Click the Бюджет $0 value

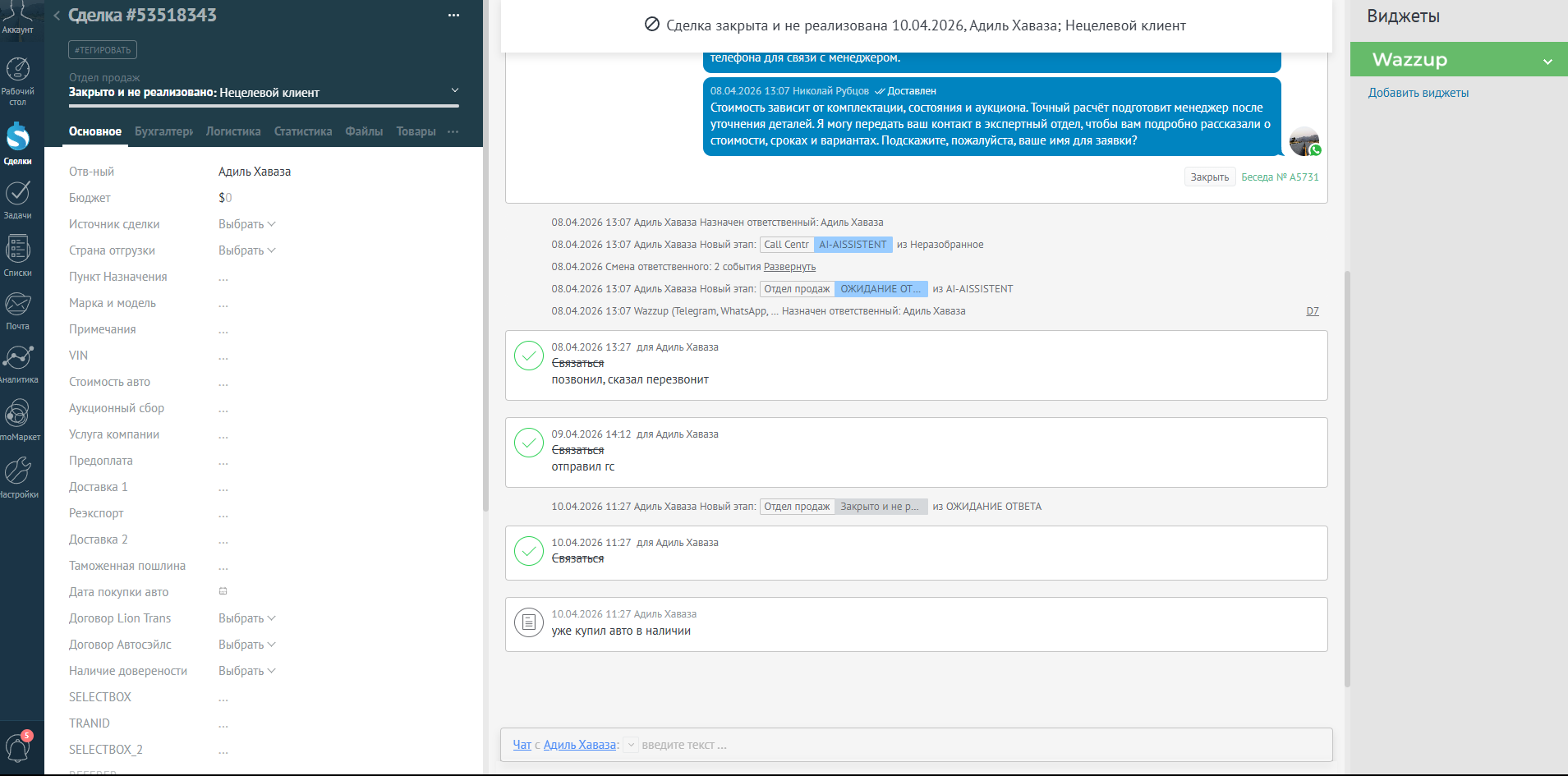click(x=225, y=198)
